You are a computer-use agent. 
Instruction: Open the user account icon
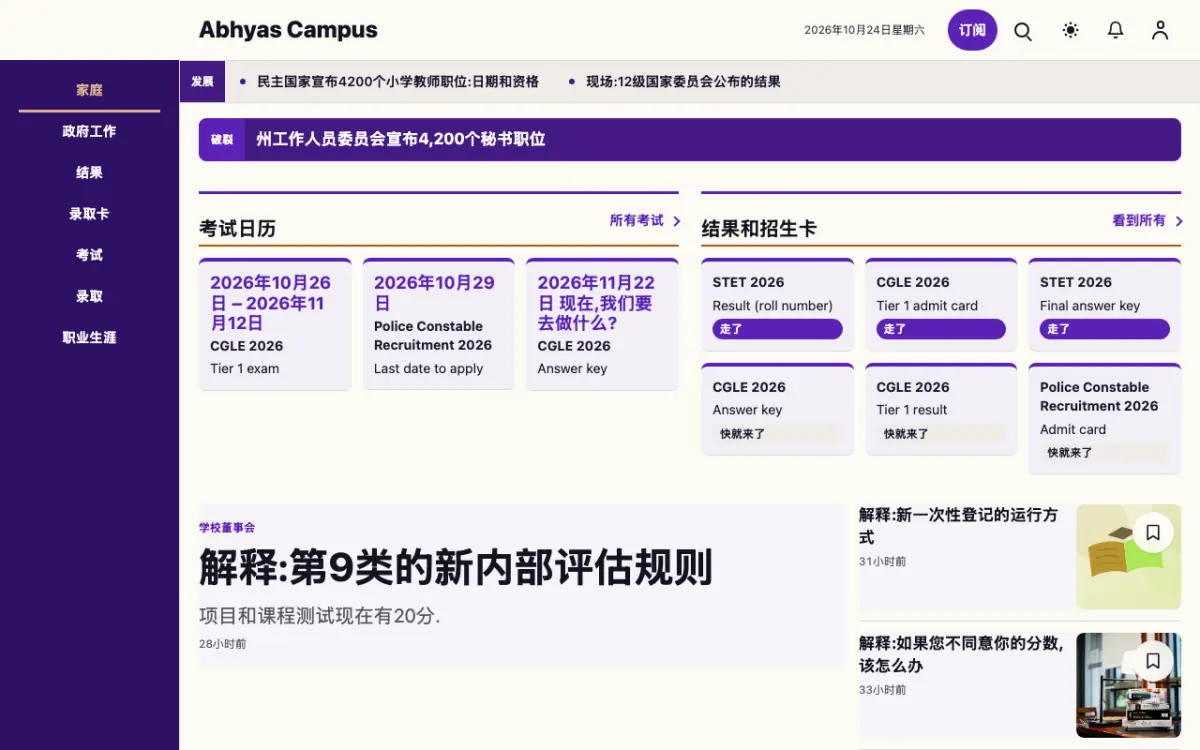coord(1160,30)
